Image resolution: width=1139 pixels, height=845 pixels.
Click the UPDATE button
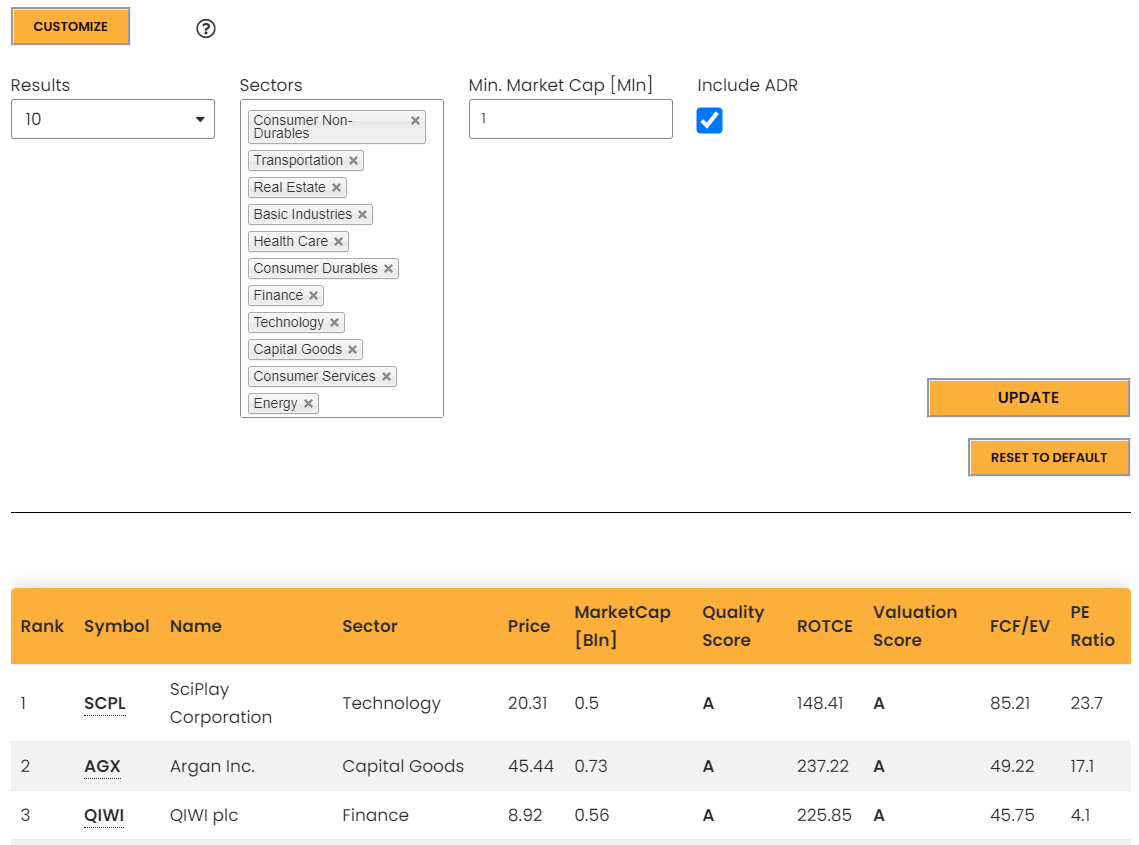tap(1028, 397)
